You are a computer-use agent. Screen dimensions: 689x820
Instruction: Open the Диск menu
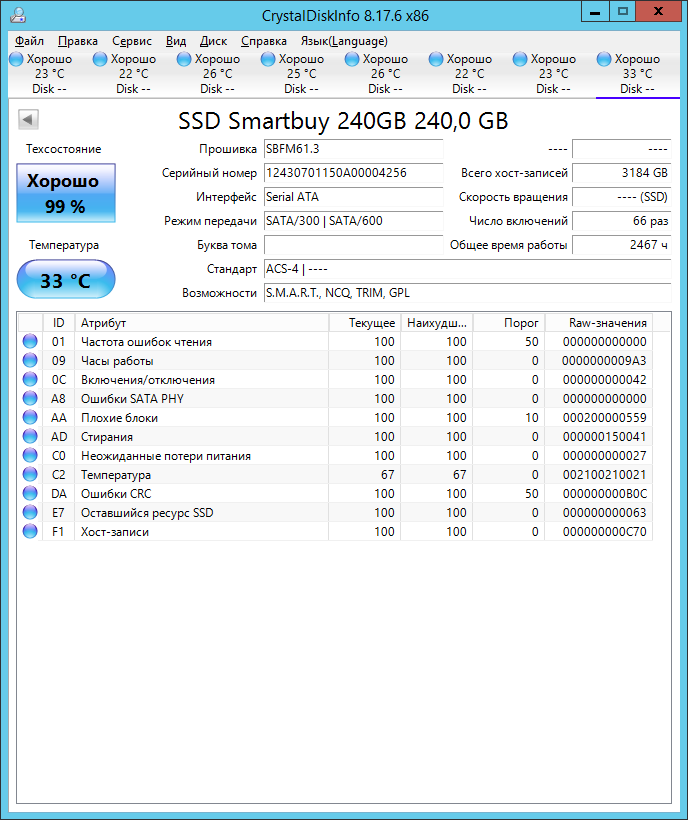(213, 41)
